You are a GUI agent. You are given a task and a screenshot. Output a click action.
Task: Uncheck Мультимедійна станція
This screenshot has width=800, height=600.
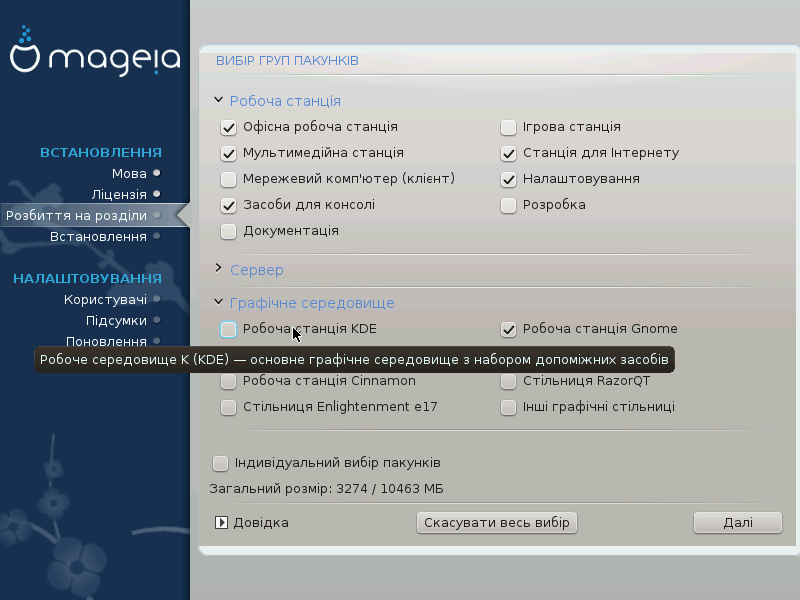(x=229, y=153)
